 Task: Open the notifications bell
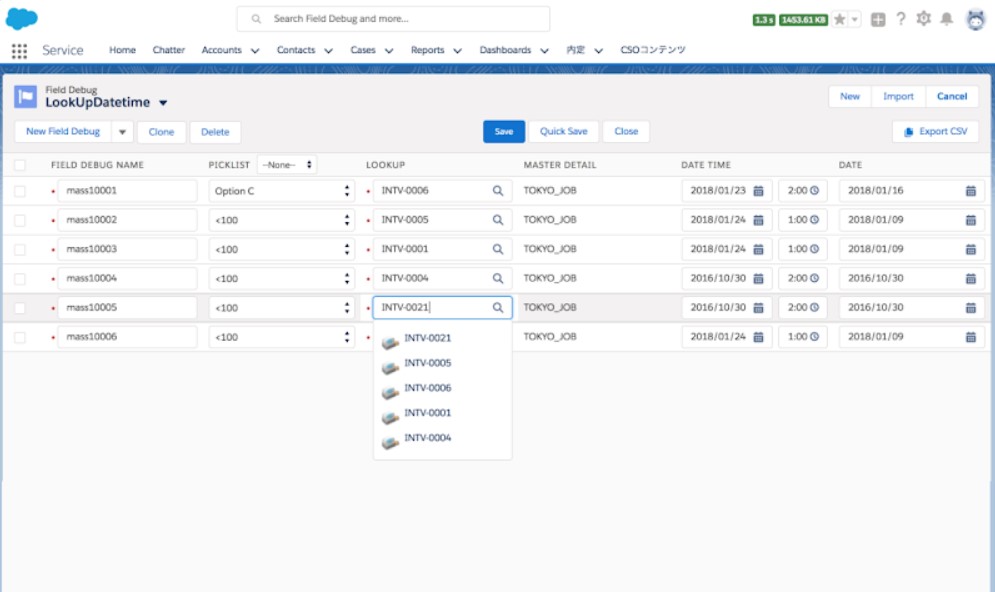(946, 19)
